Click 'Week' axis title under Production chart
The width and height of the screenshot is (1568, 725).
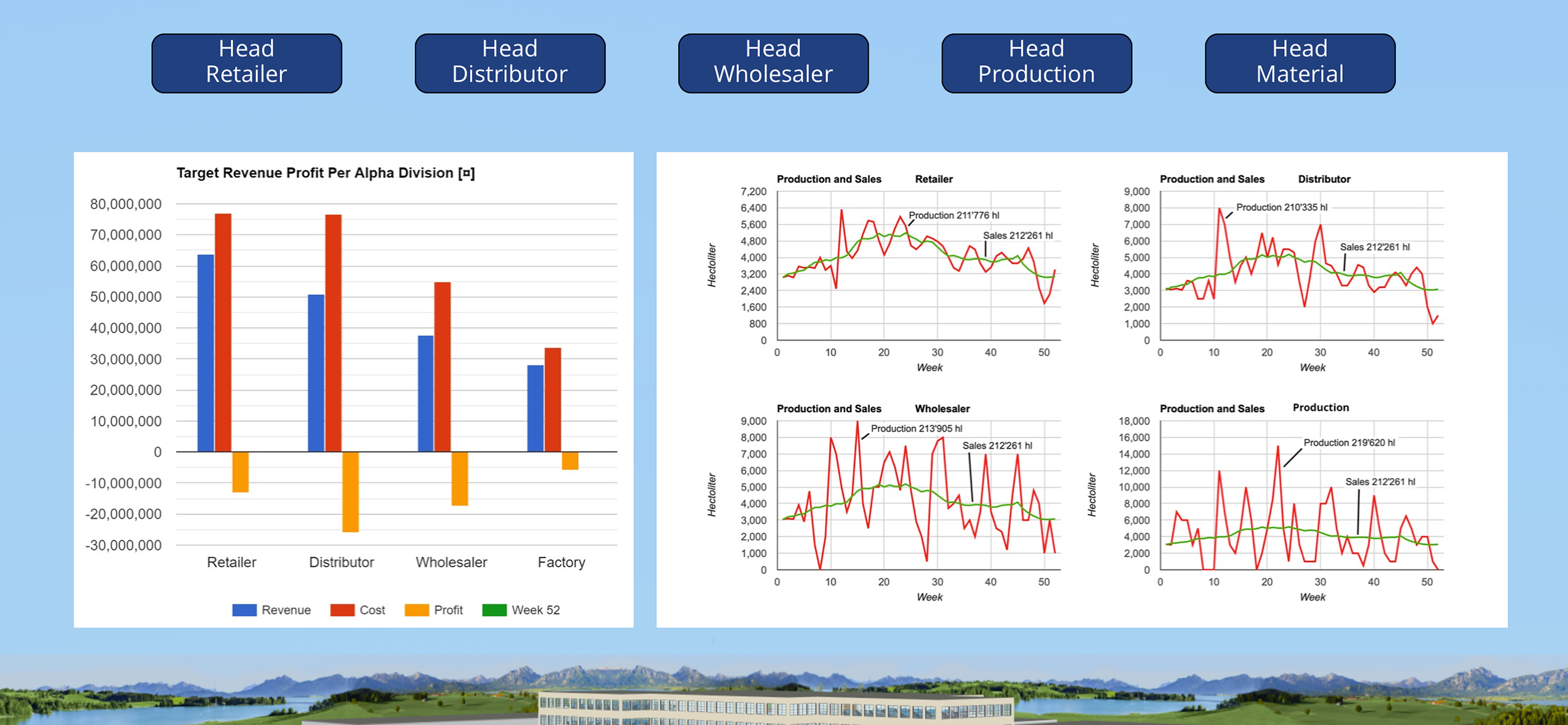pyautogui.click(x=1312, y=597)
